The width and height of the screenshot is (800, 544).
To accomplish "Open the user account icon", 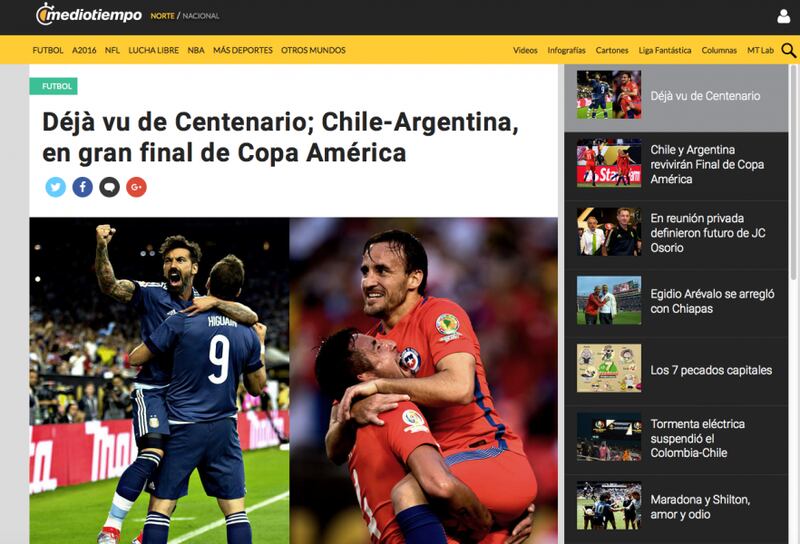I will (x=783, y=16).
